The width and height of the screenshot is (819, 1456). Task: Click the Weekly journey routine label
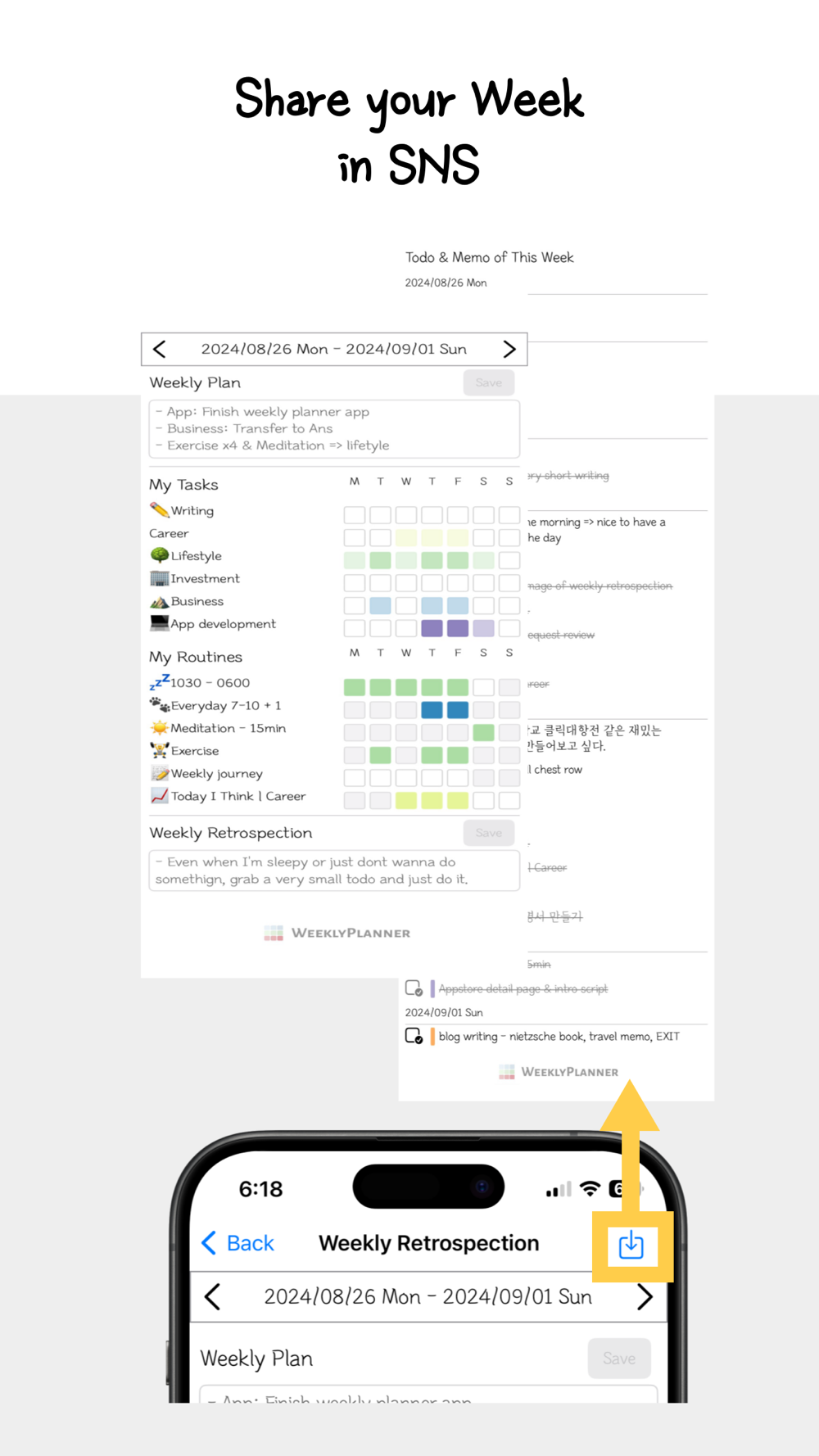216,774
